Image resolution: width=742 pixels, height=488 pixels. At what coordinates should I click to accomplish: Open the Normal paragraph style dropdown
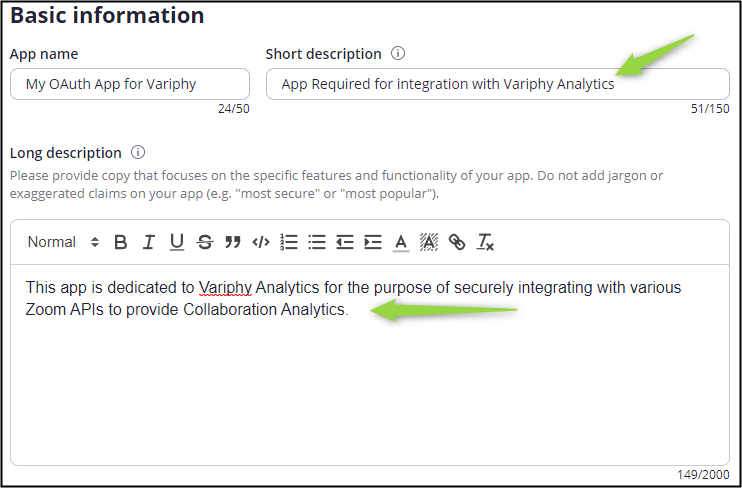pyautogui.click(x=63, y=242)
